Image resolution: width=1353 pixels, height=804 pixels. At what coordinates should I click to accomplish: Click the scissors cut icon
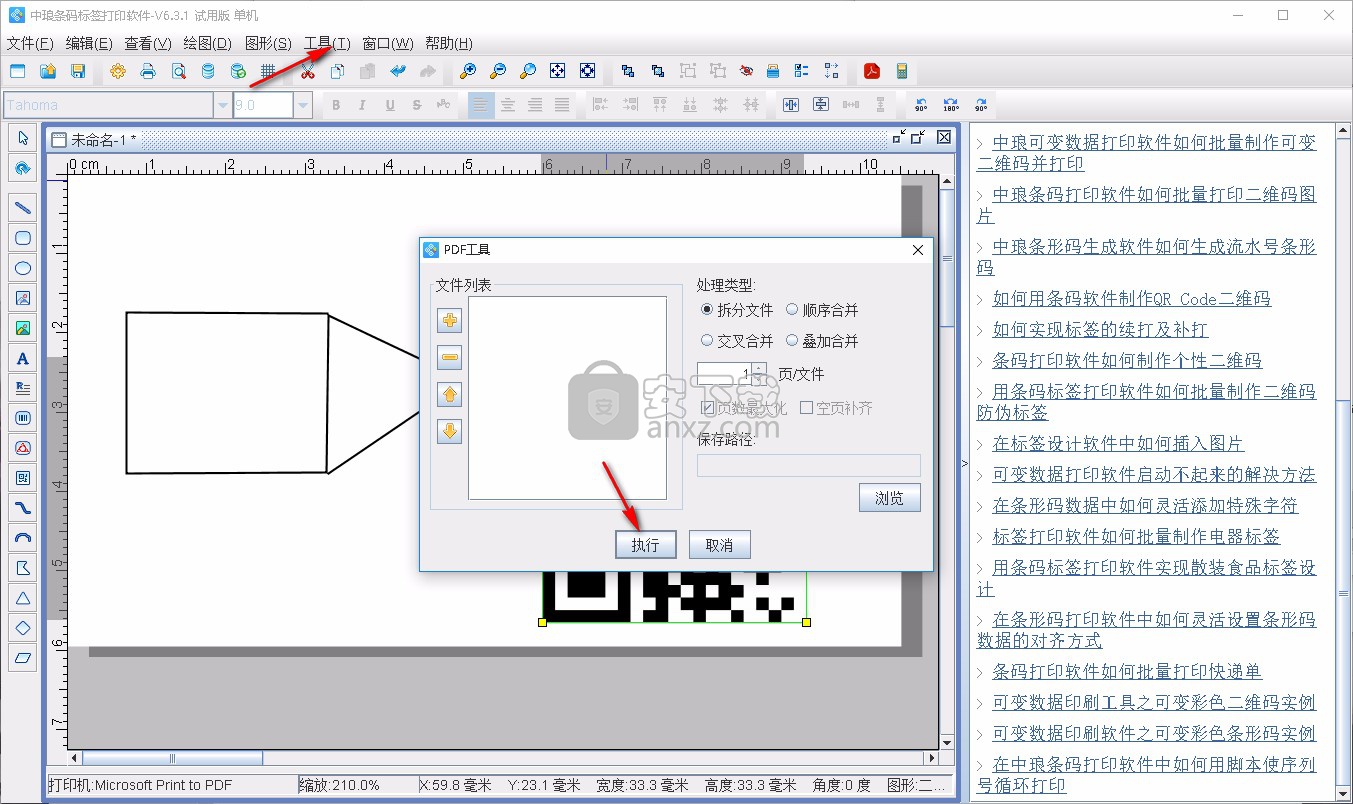click(308, 71)
